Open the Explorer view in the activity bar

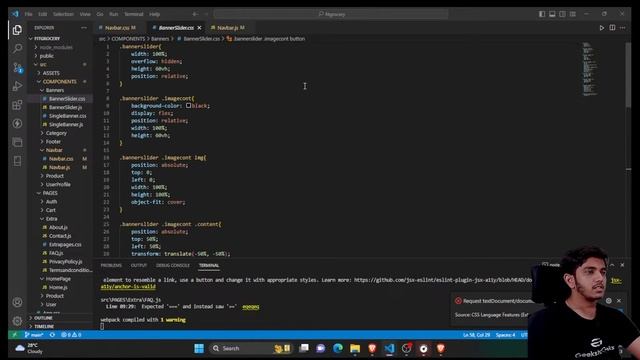17,30
